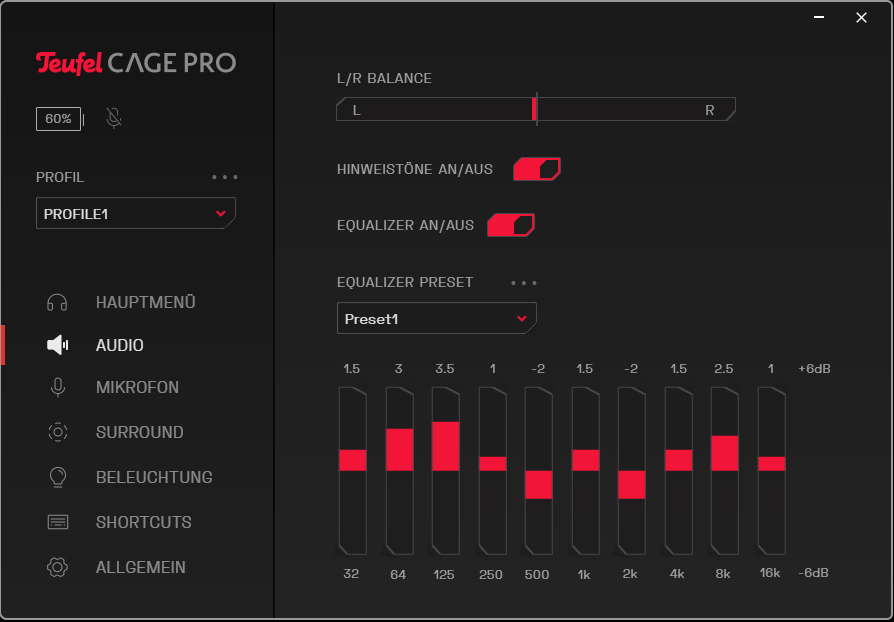Adjust the 125 Hz equalizer band slider
This screenshot has height=622, width=894.
click(x=445, y=471)
